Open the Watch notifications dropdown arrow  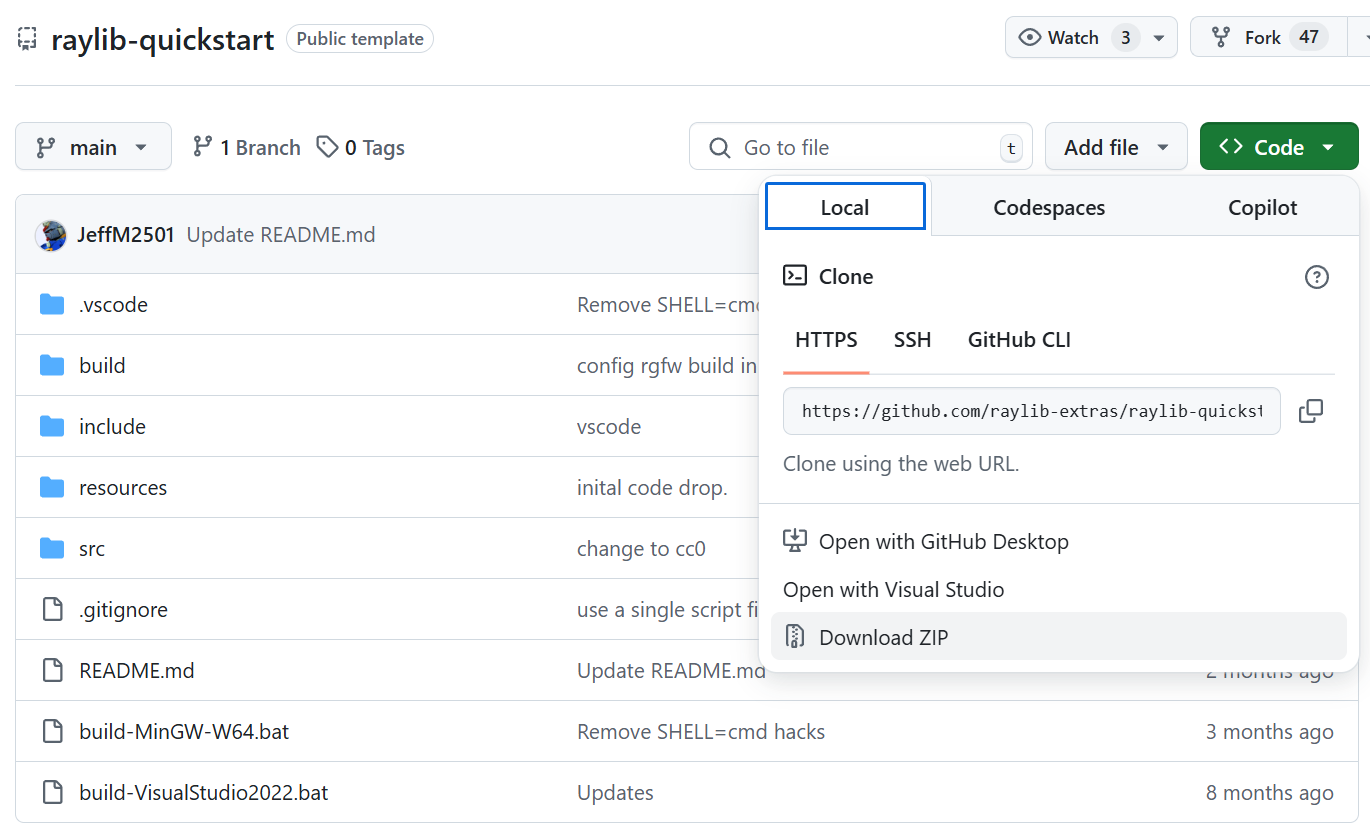pyautogui.click(x=1159, y=38)
